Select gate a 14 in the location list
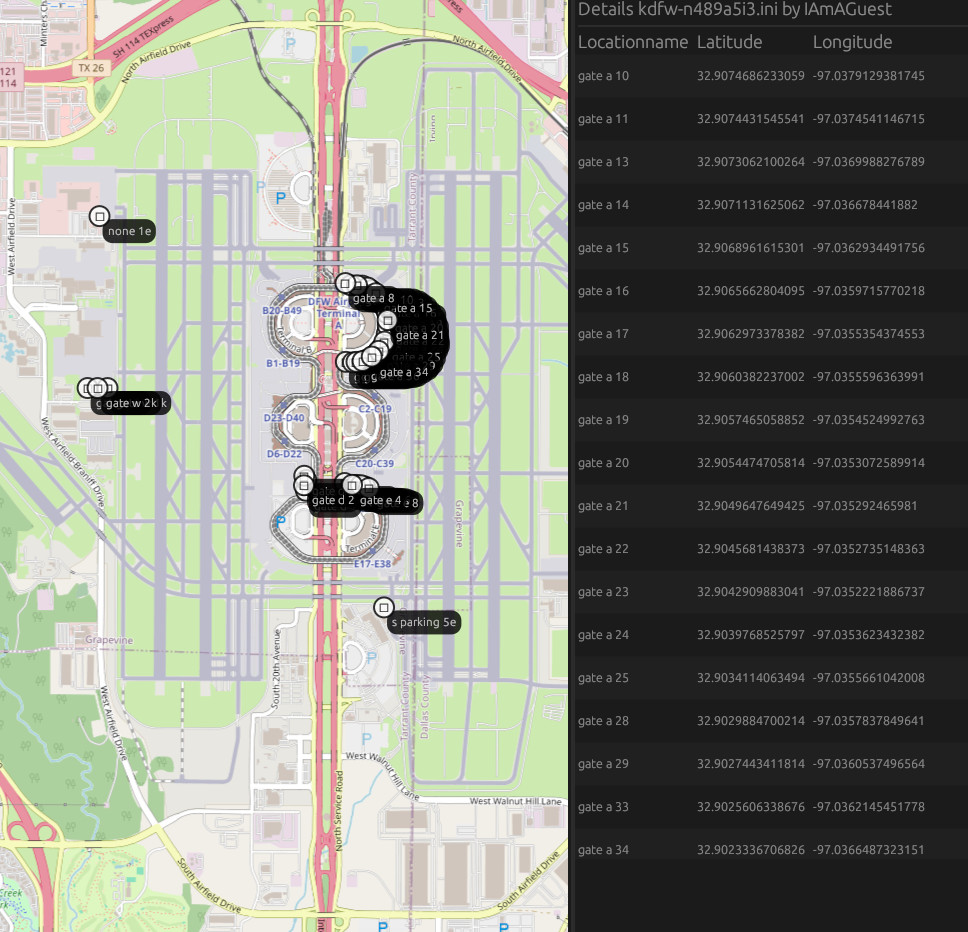The height and width of the screenshot is (932, 968). pyautogui.click(x=772, y=205)
